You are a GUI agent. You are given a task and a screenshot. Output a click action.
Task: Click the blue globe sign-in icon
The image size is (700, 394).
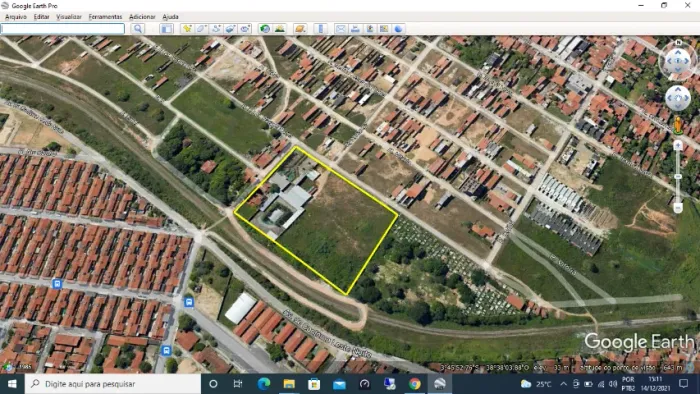(398, 29)
